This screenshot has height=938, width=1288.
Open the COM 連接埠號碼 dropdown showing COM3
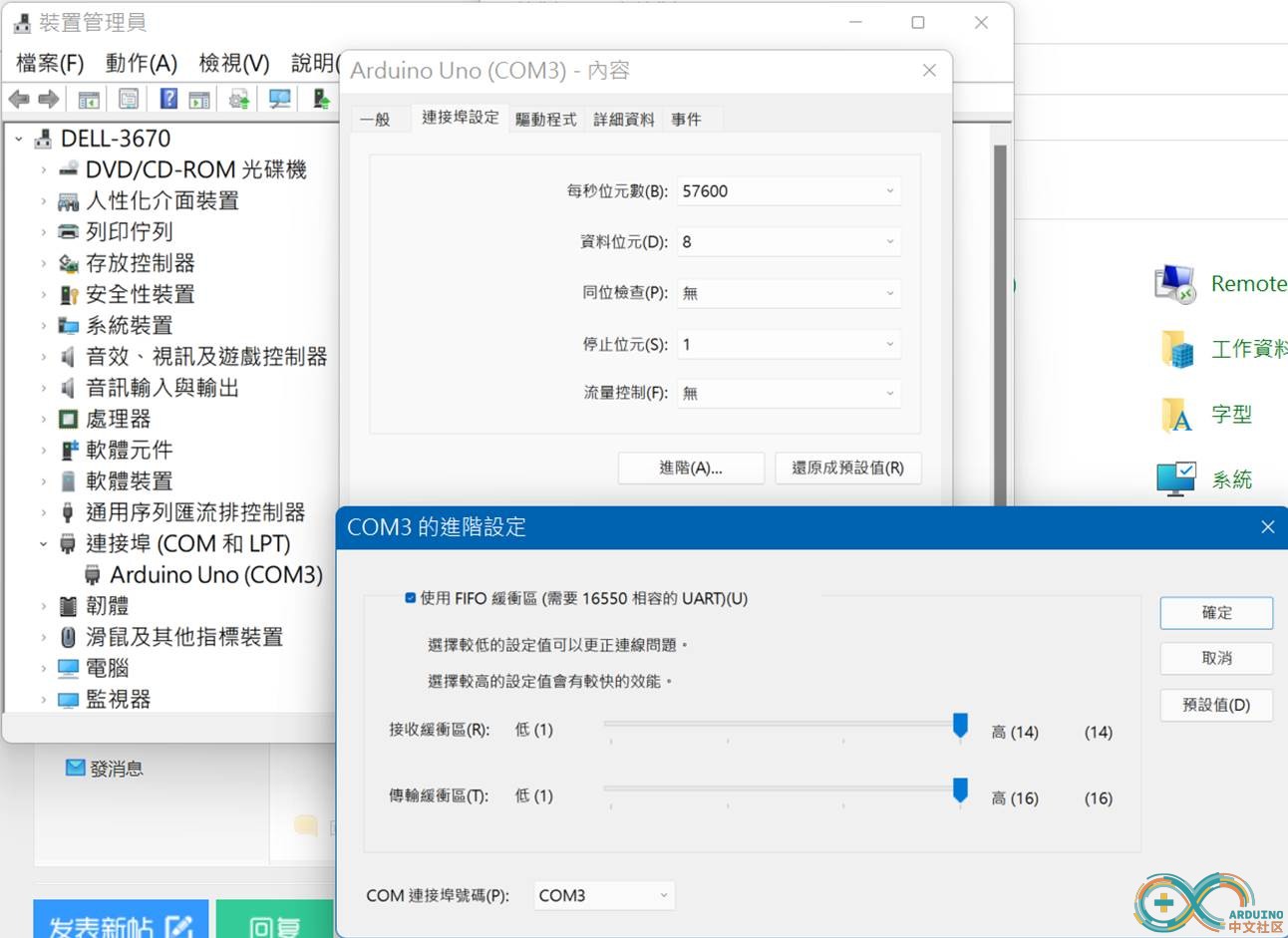(x=604, y=895)
